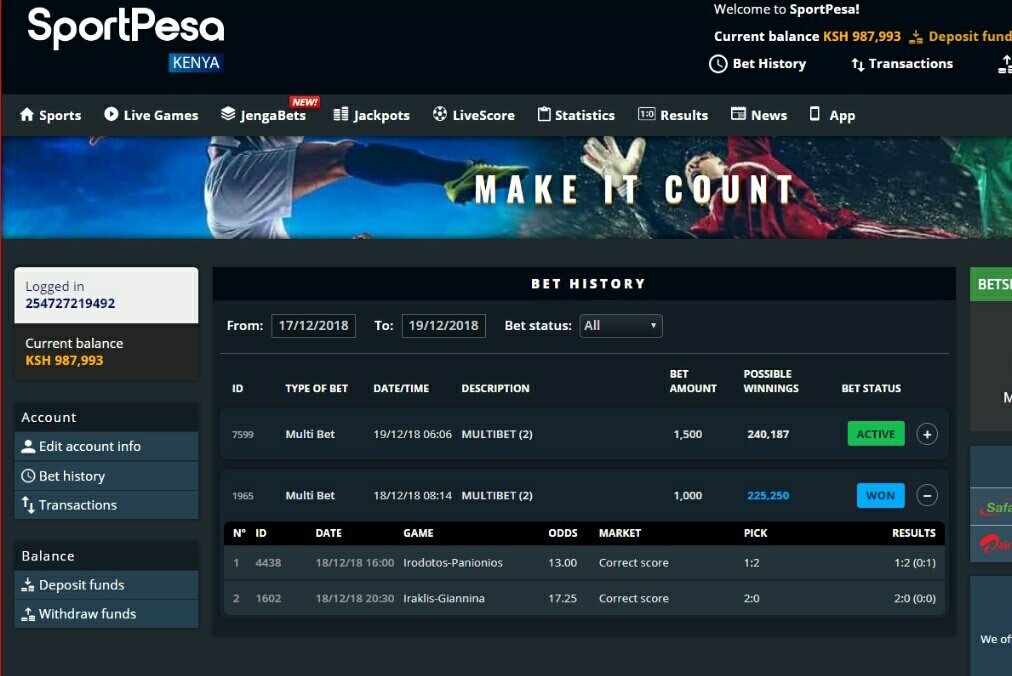Select the Statistics menu item
The height and width of the screenshot is (676, 1012).
pos(576,115)
